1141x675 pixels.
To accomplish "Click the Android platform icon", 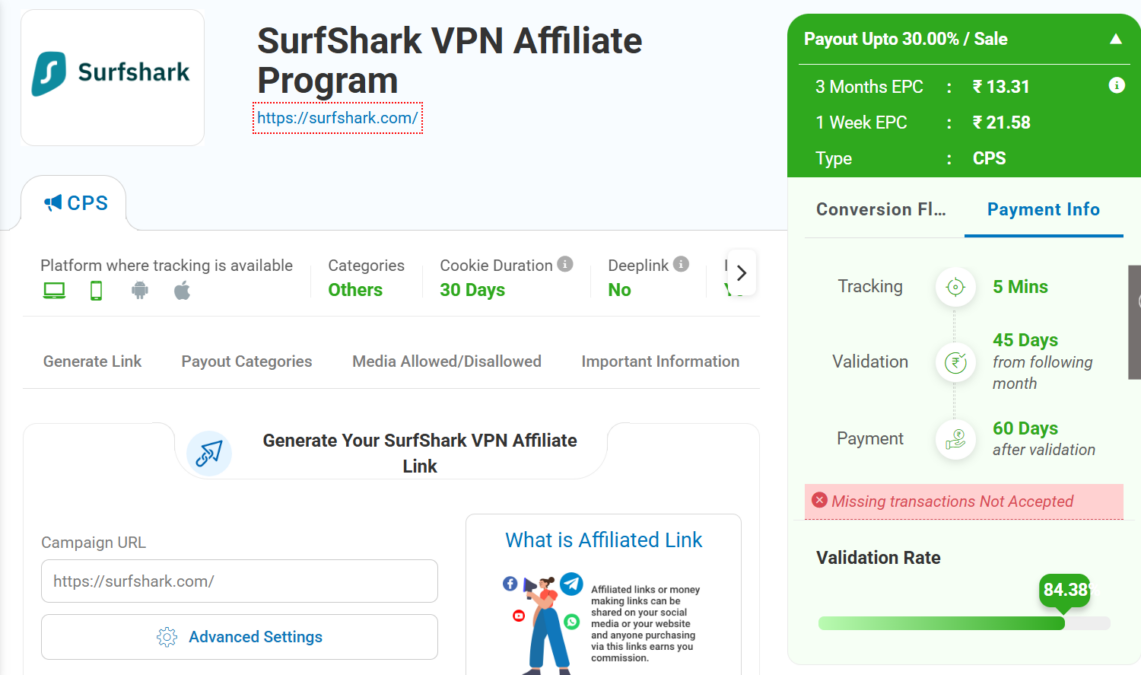I will [140, 291].
